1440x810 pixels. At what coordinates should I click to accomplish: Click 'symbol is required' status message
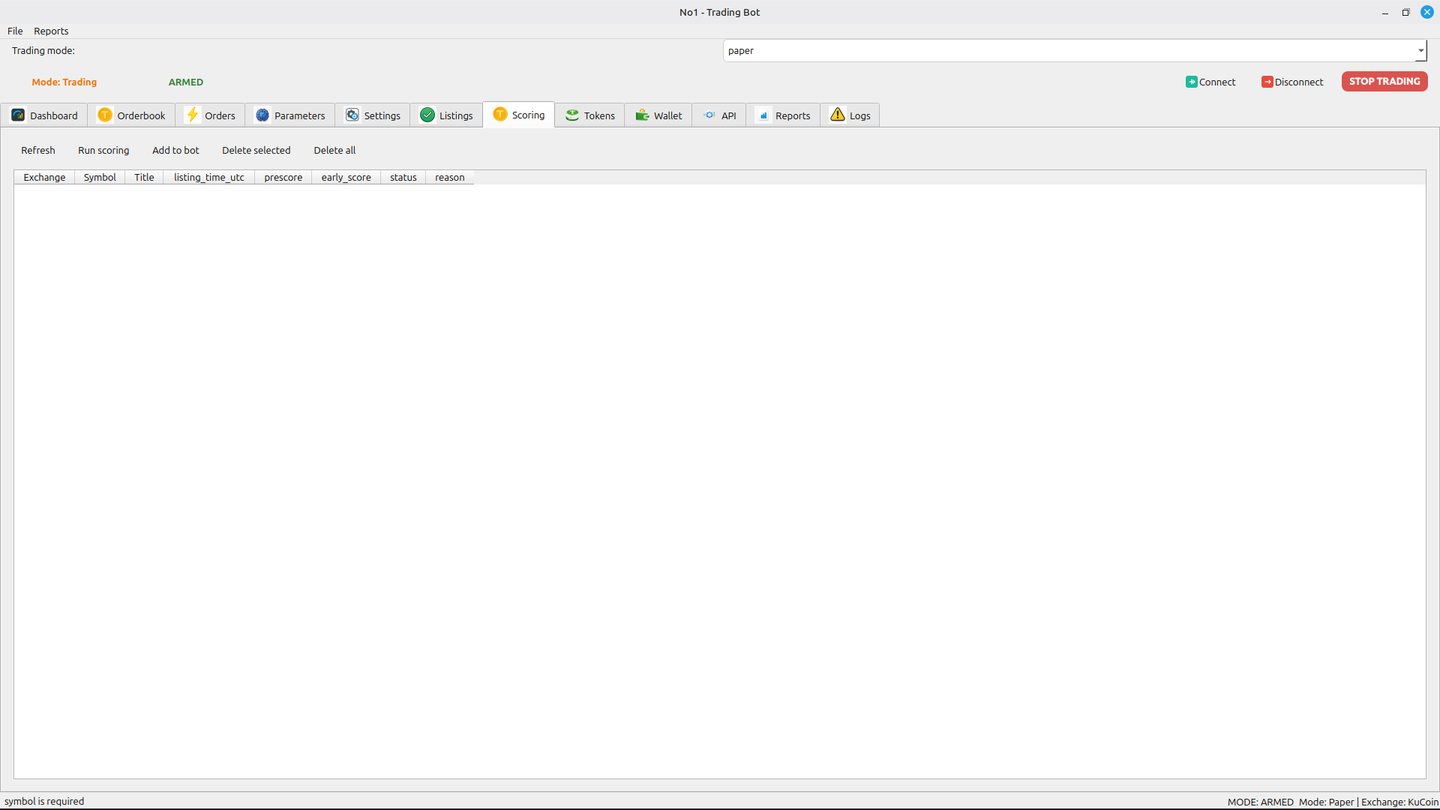point(44,801)
